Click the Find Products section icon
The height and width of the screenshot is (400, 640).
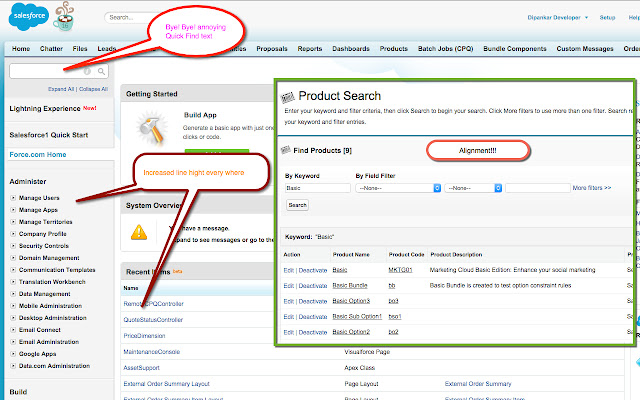286,150
